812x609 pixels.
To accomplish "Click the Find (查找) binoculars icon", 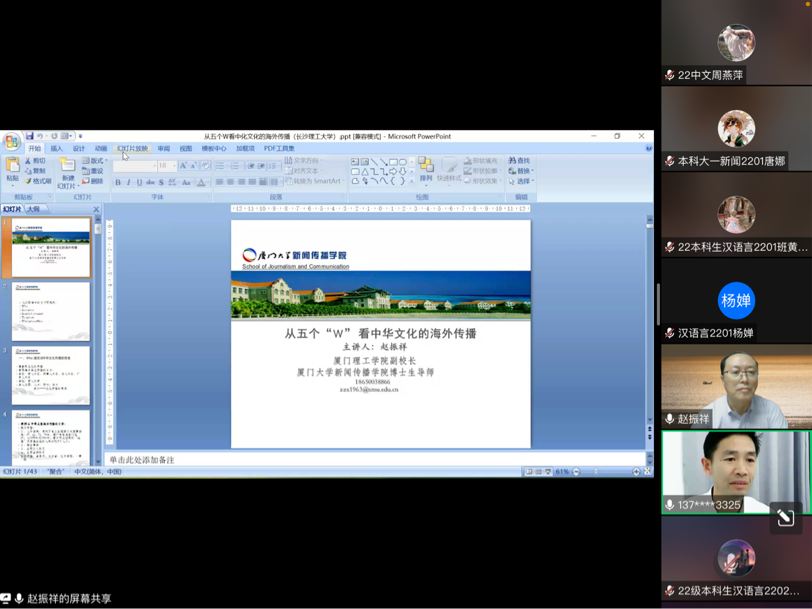I will tap(513, 160).
